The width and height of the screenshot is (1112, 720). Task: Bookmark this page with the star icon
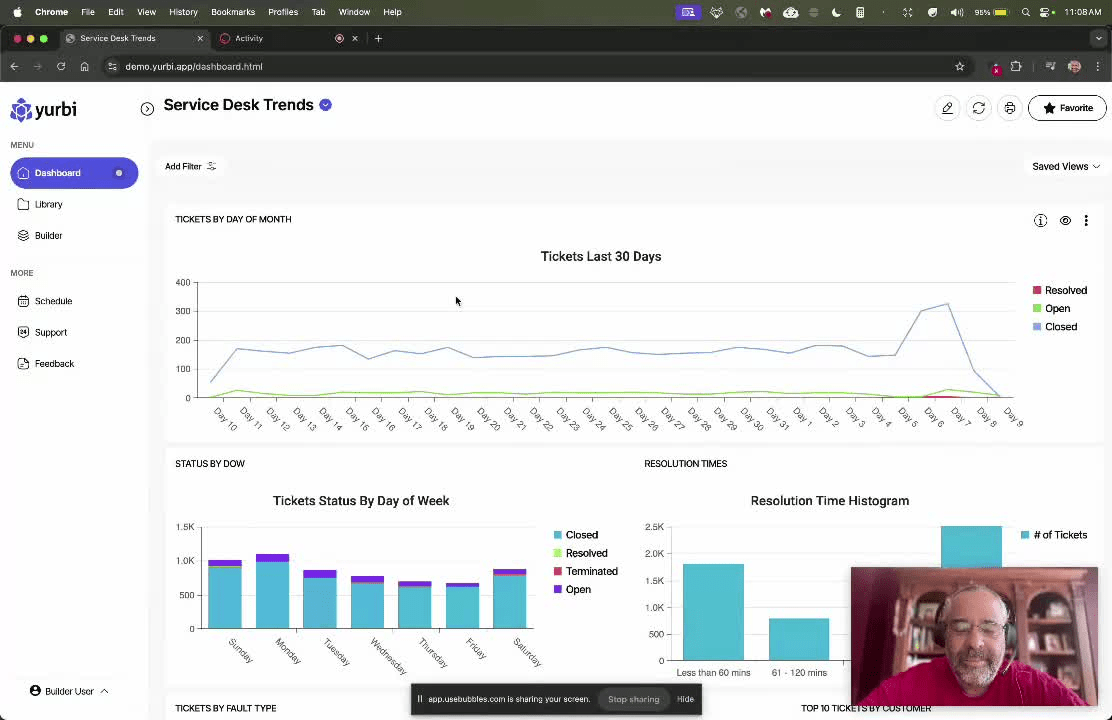960,67
